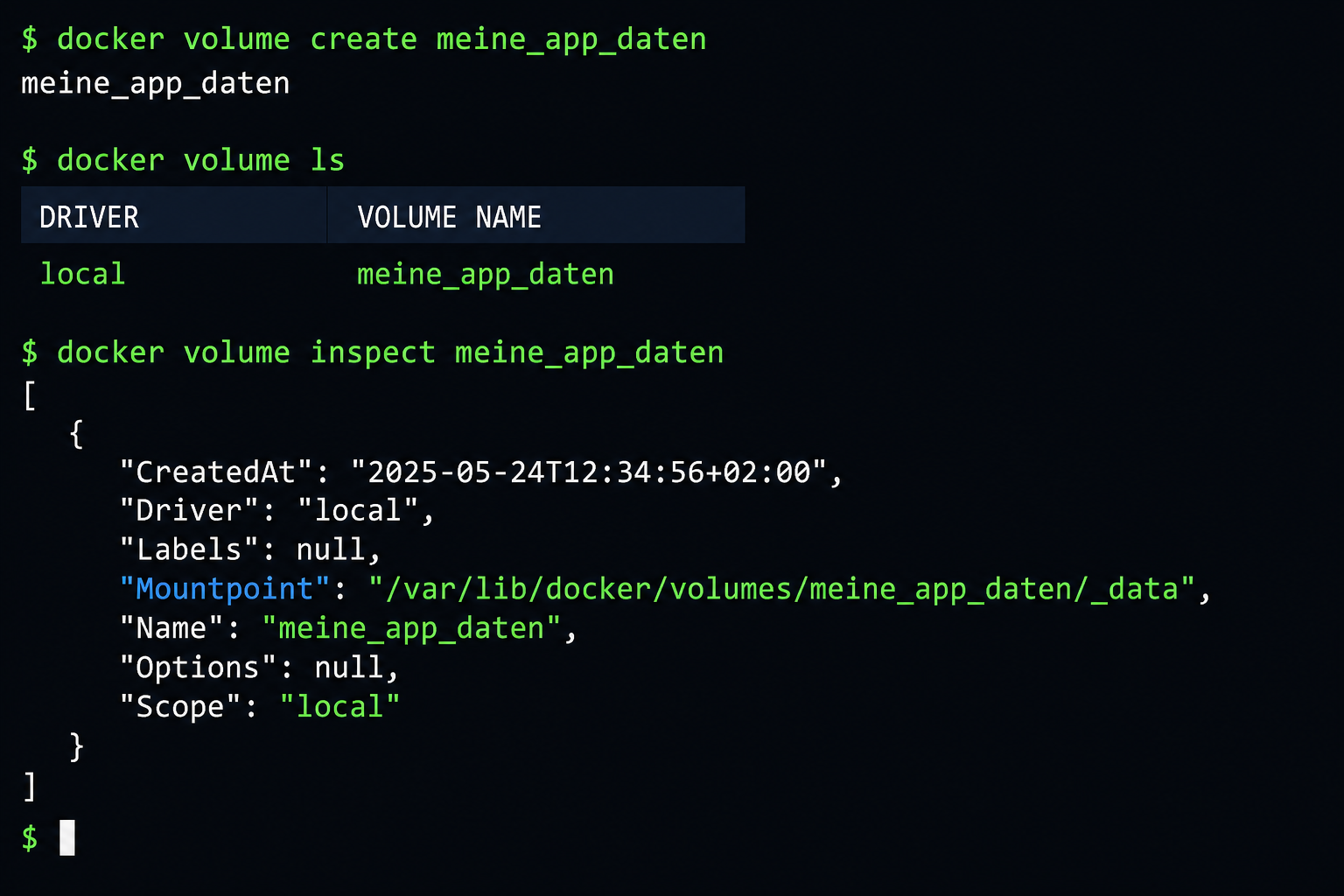Image resolution: width=1344 pixels, height=896 pixels.
Task: Click the green "local" Scope value
Action: (339, 707)
